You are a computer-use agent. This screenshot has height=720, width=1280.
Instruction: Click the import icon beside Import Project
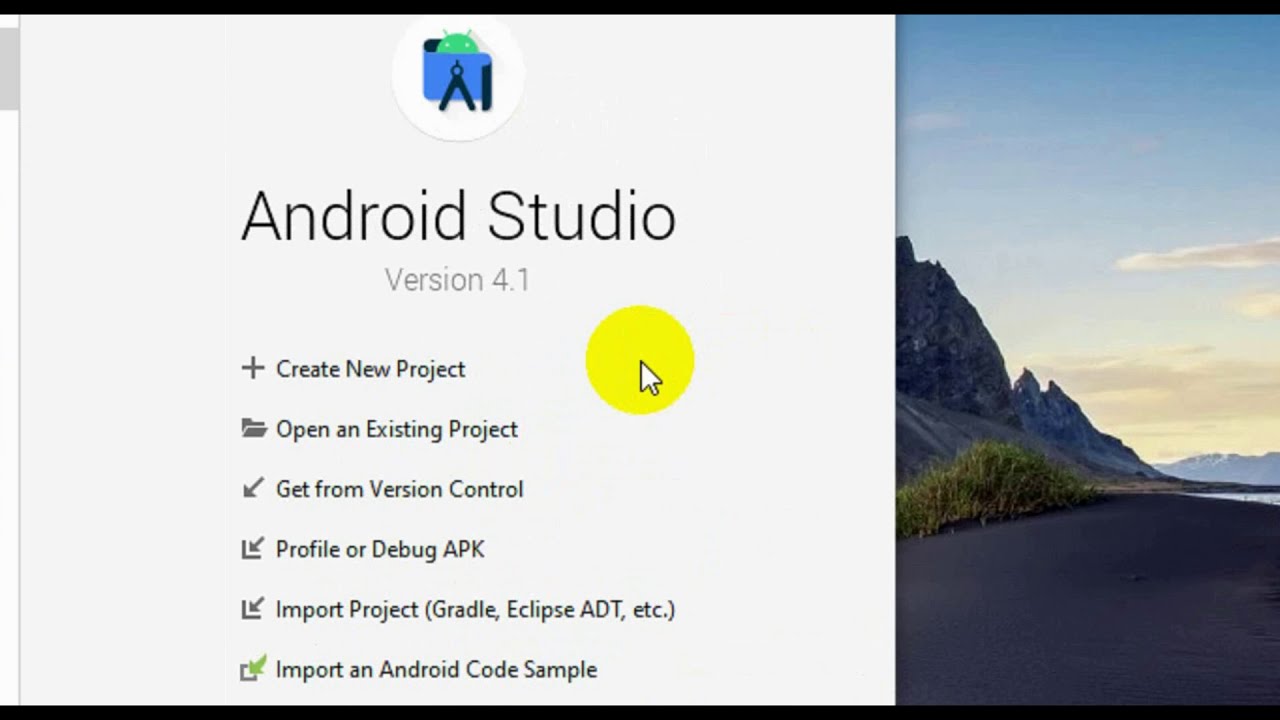[253, 608]
